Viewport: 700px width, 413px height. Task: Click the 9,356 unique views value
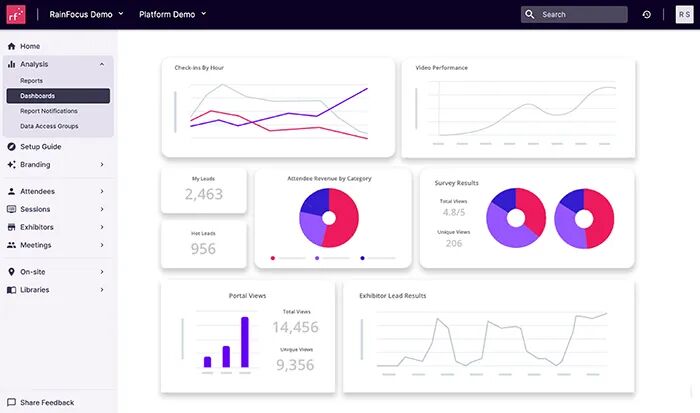(x=295, y=365)
